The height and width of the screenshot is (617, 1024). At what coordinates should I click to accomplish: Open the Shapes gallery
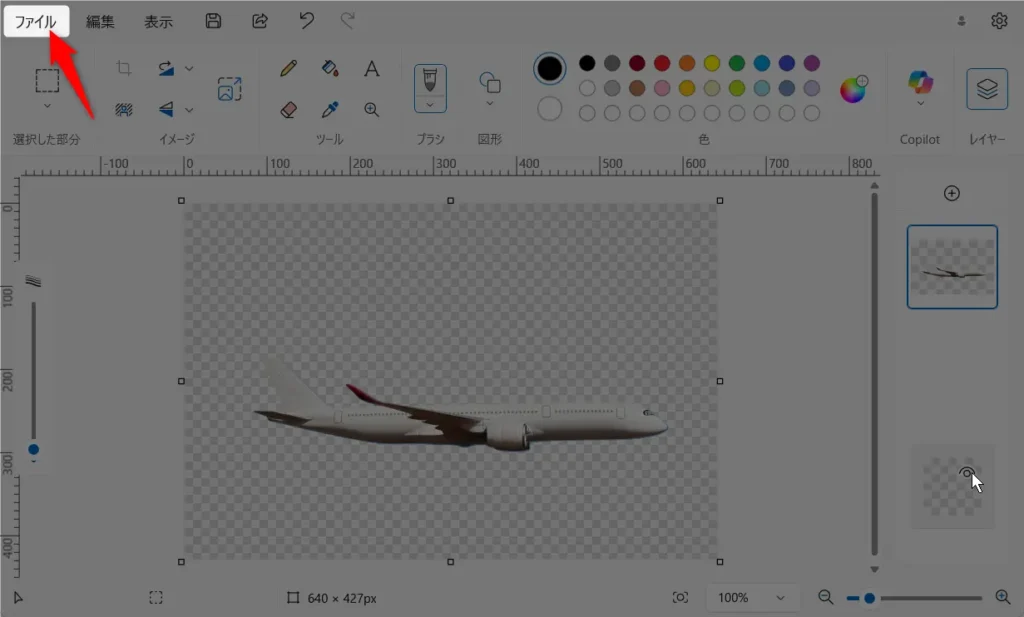(490, 82)
